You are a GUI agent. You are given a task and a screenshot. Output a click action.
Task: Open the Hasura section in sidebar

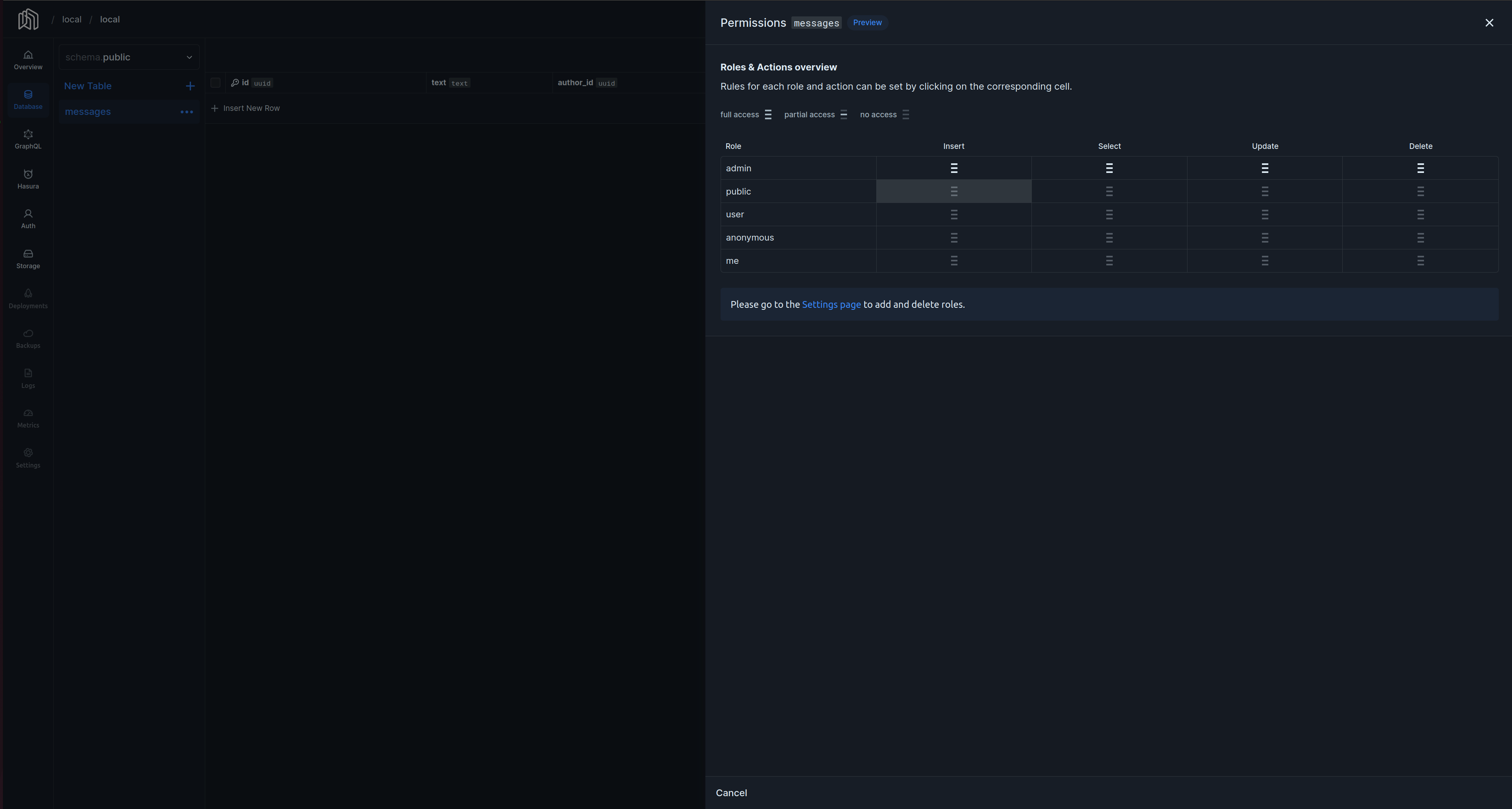(x=28, y=179)
